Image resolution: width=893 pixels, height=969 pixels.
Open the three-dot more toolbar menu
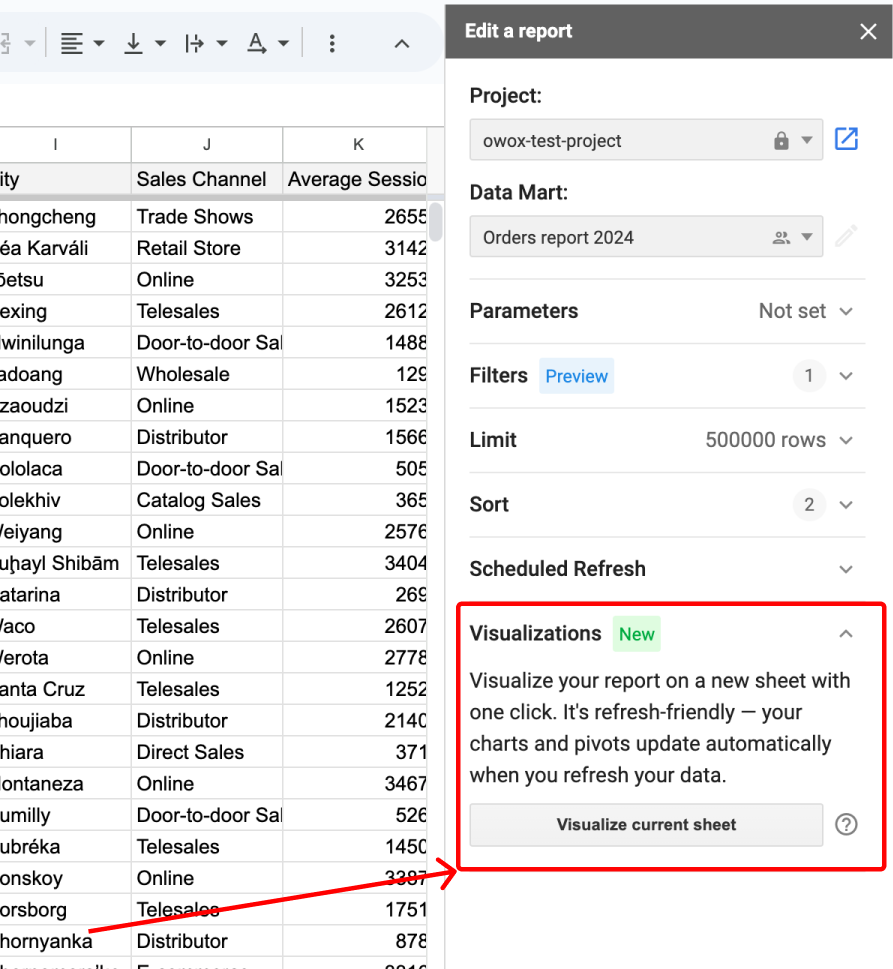332,43
